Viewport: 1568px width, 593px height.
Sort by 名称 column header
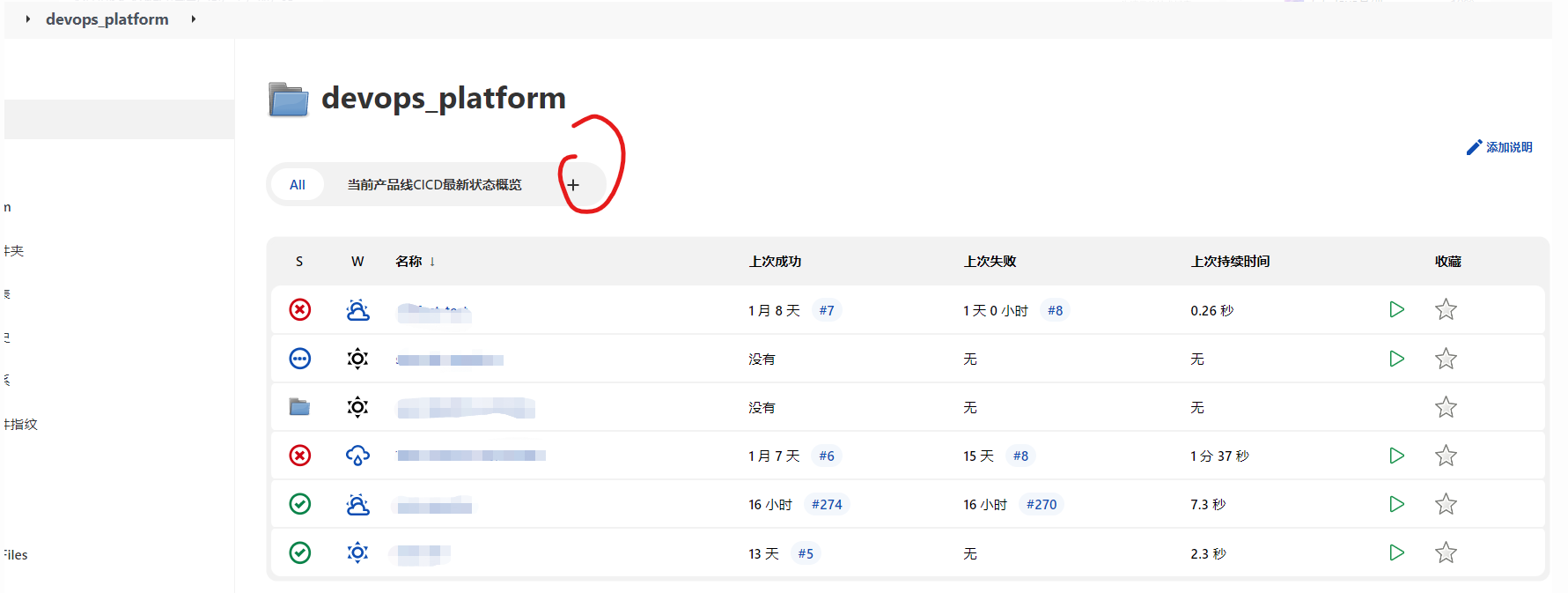coord(409,262)
